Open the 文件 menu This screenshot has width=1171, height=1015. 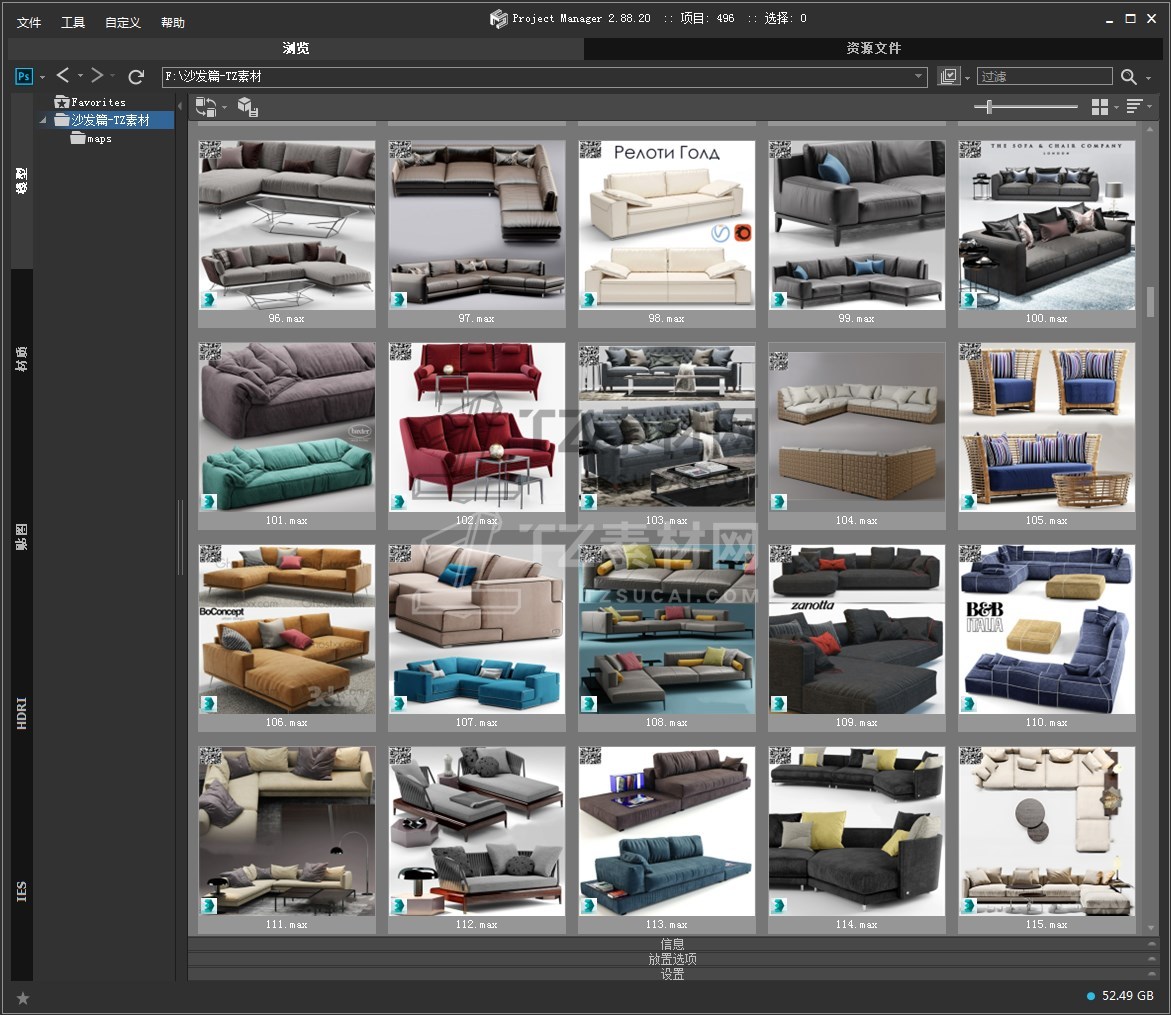click(x=29, y=22)
